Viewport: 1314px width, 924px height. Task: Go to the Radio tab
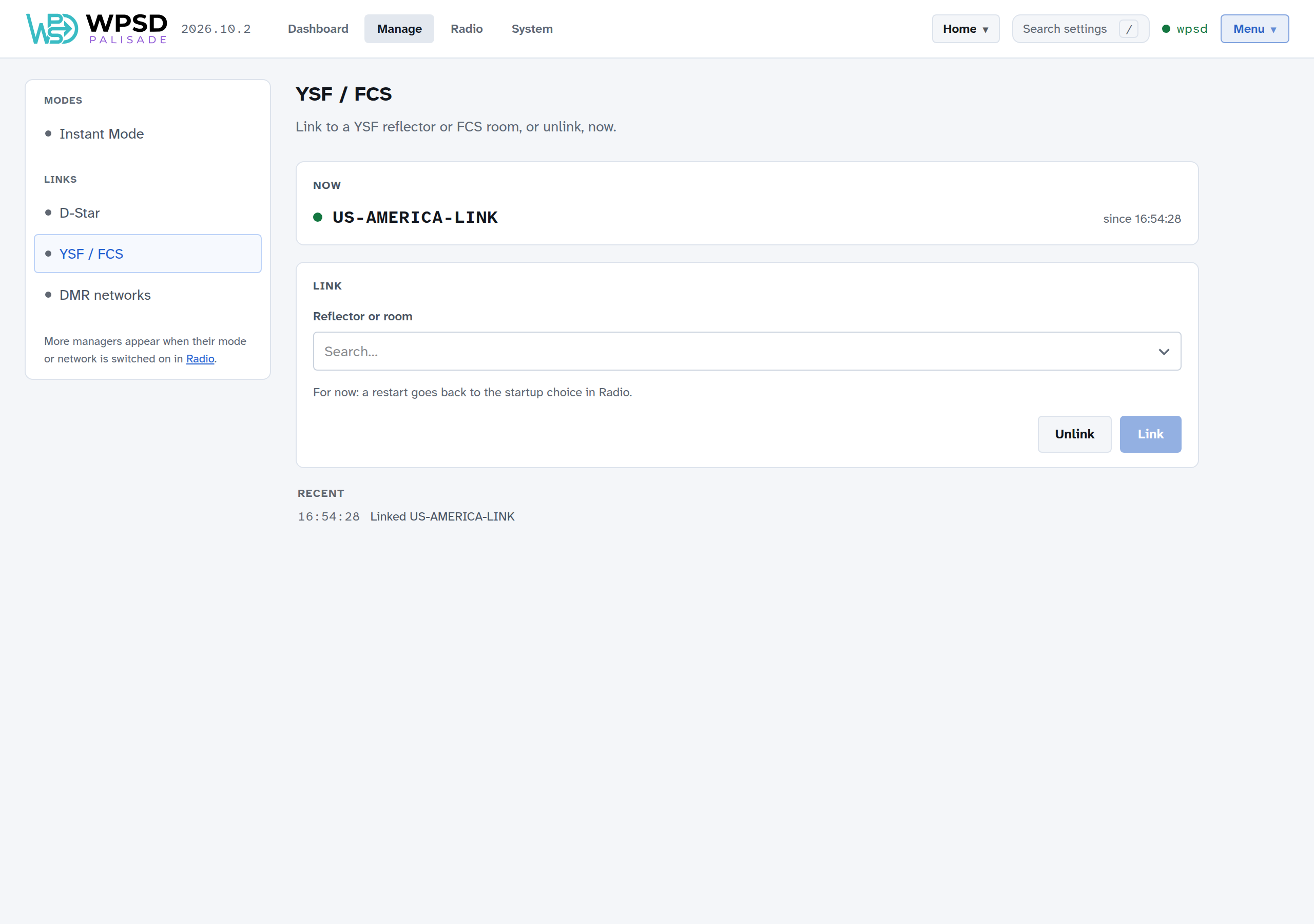[x=467, y=29]
